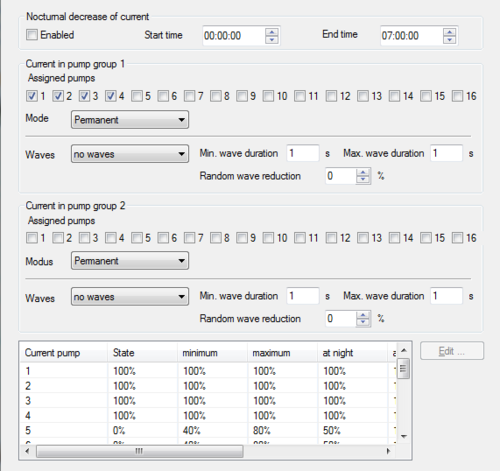Click the horizontal scrollbar right arrow
The width and height of the screenshot is (500, 471).
(x=388, y=451)
